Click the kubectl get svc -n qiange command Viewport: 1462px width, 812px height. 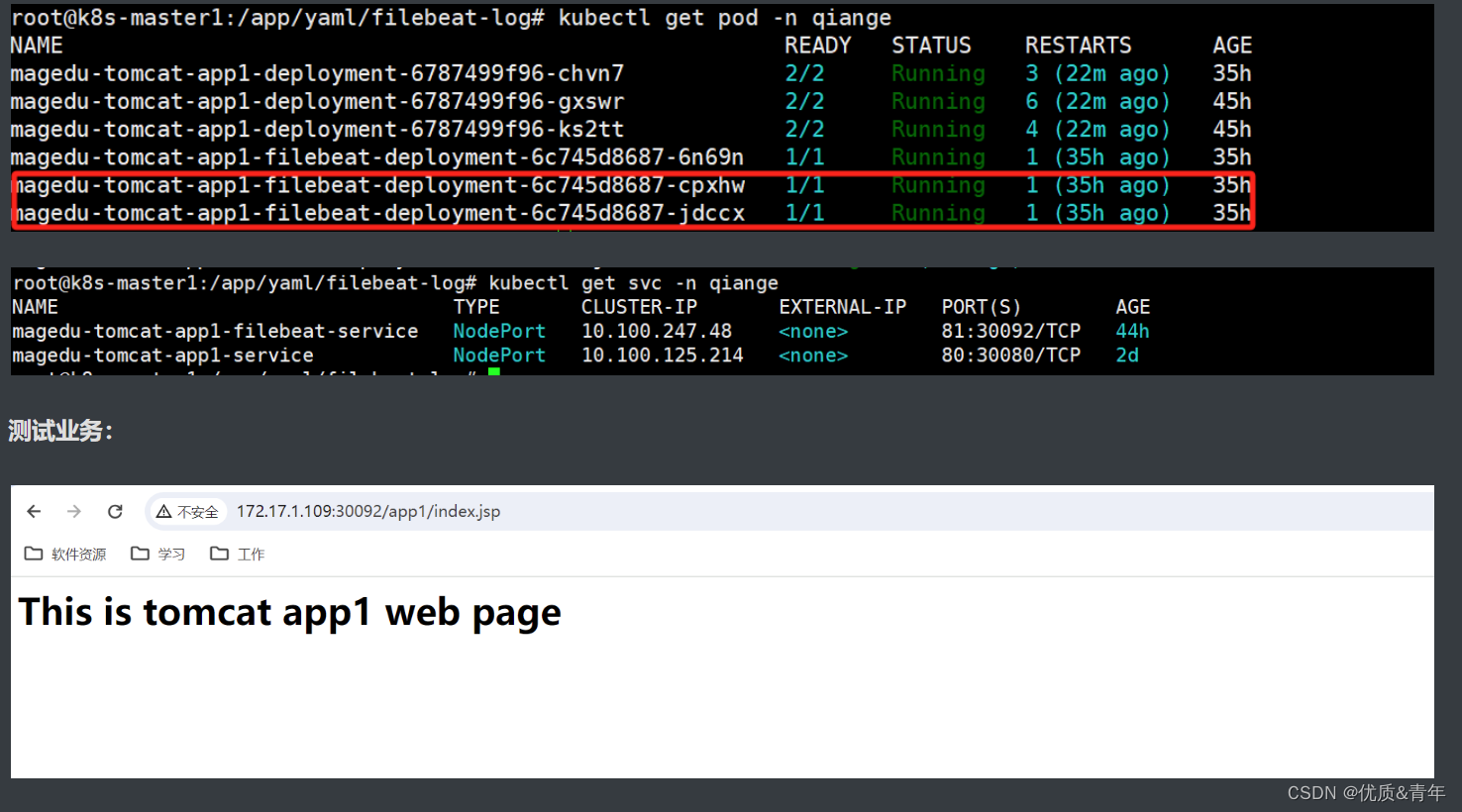tap(633, 283)
